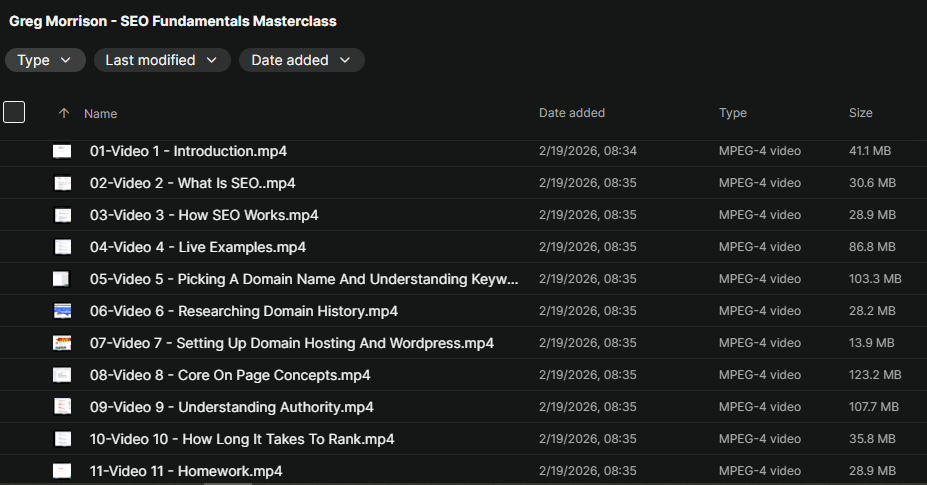The image size is (927, 485).
Task: Click the Size column header
Action: coord(860,113)
